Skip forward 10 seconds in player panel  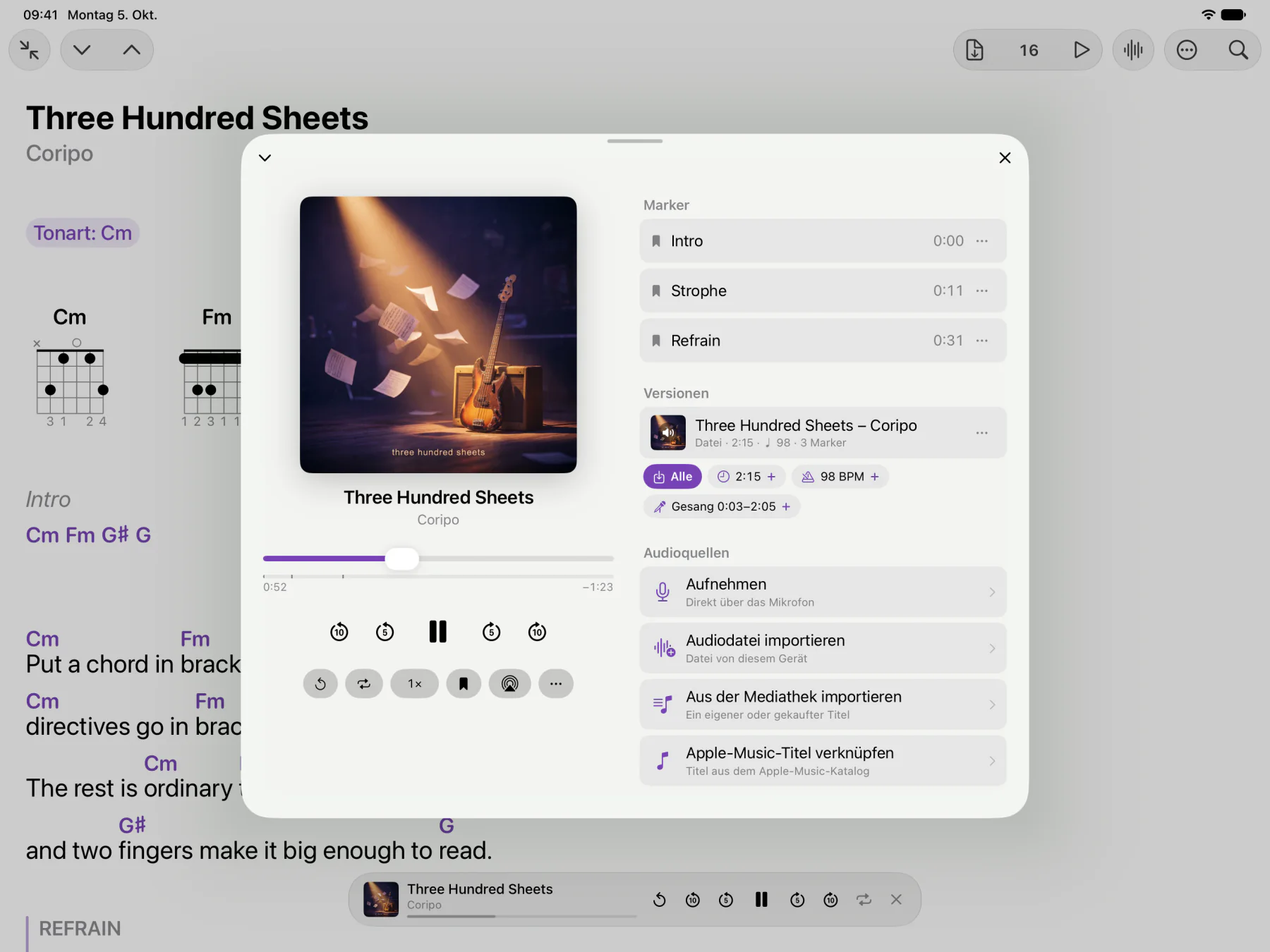click(x=538, y=632)
